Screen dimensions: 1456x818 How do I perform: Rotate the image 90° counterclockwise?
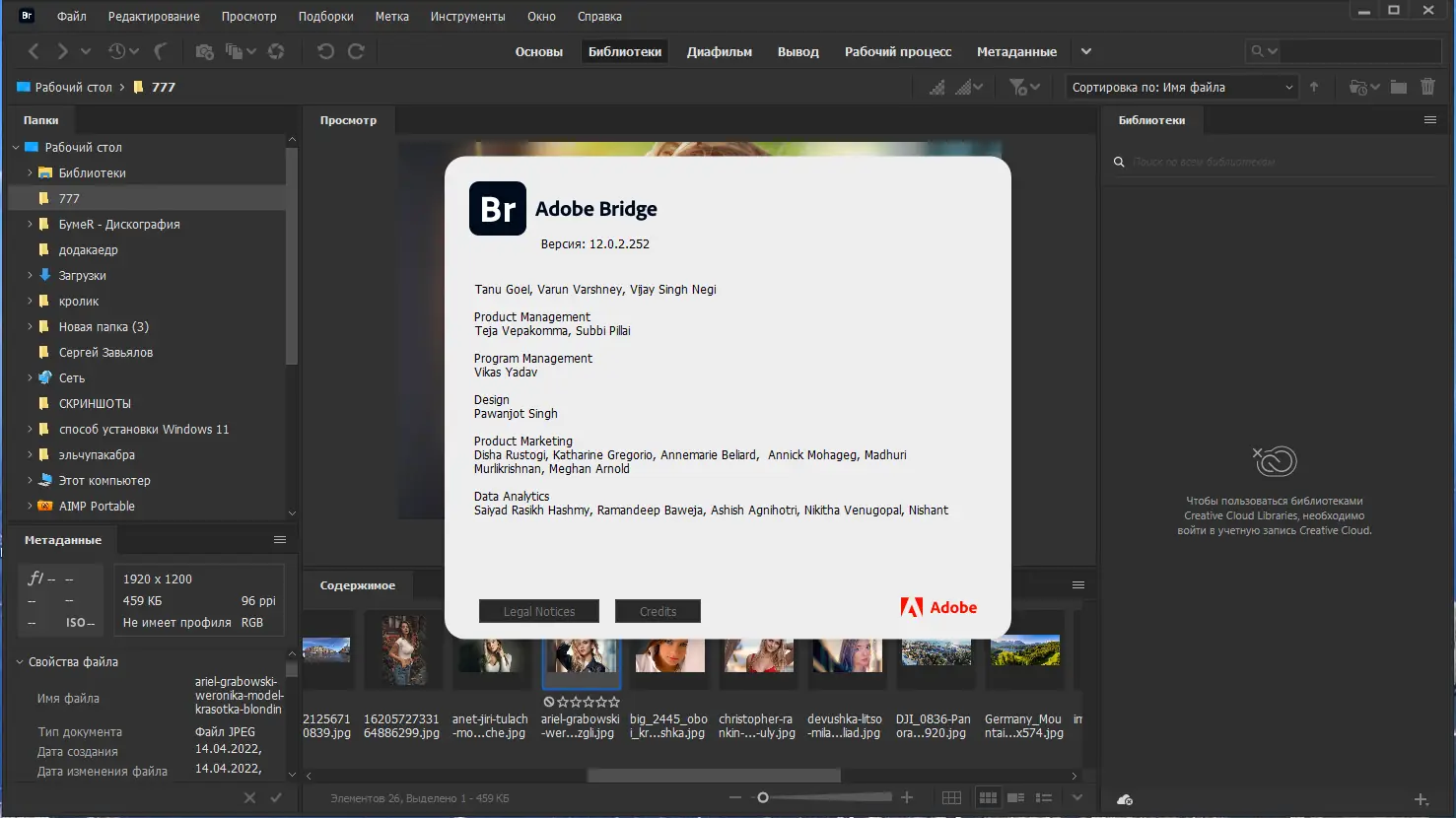coord(325,51)
